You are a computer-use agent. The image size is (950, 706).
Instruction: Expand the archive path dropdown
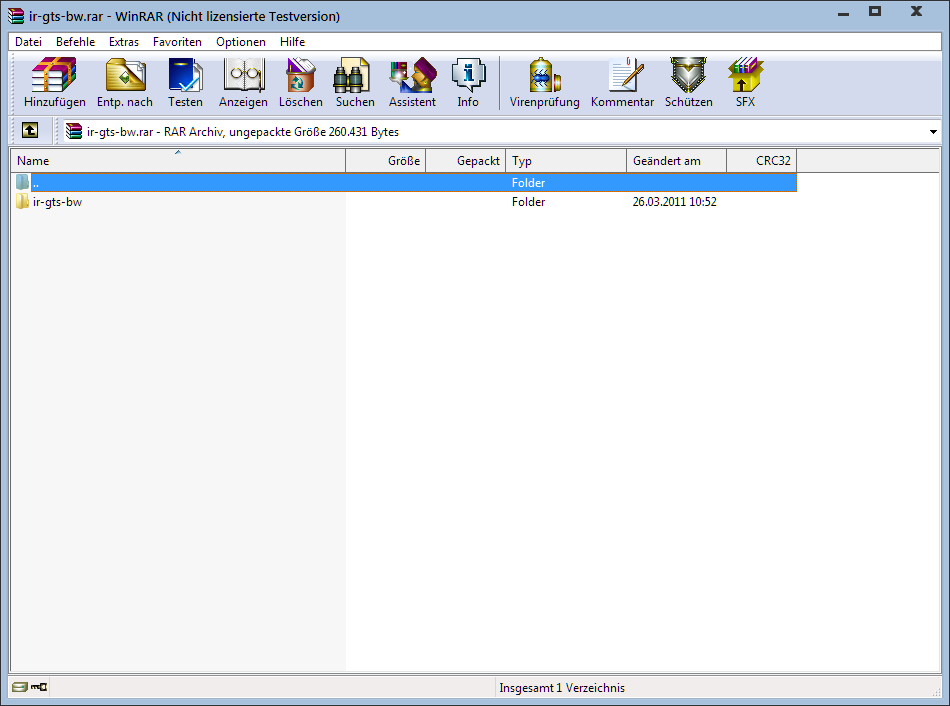933,132
